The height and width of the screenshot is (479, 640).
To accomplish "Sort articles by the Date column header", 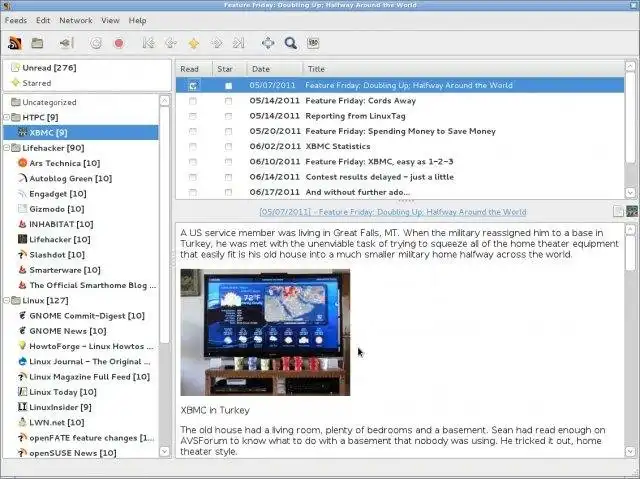I will click(275, 69).
